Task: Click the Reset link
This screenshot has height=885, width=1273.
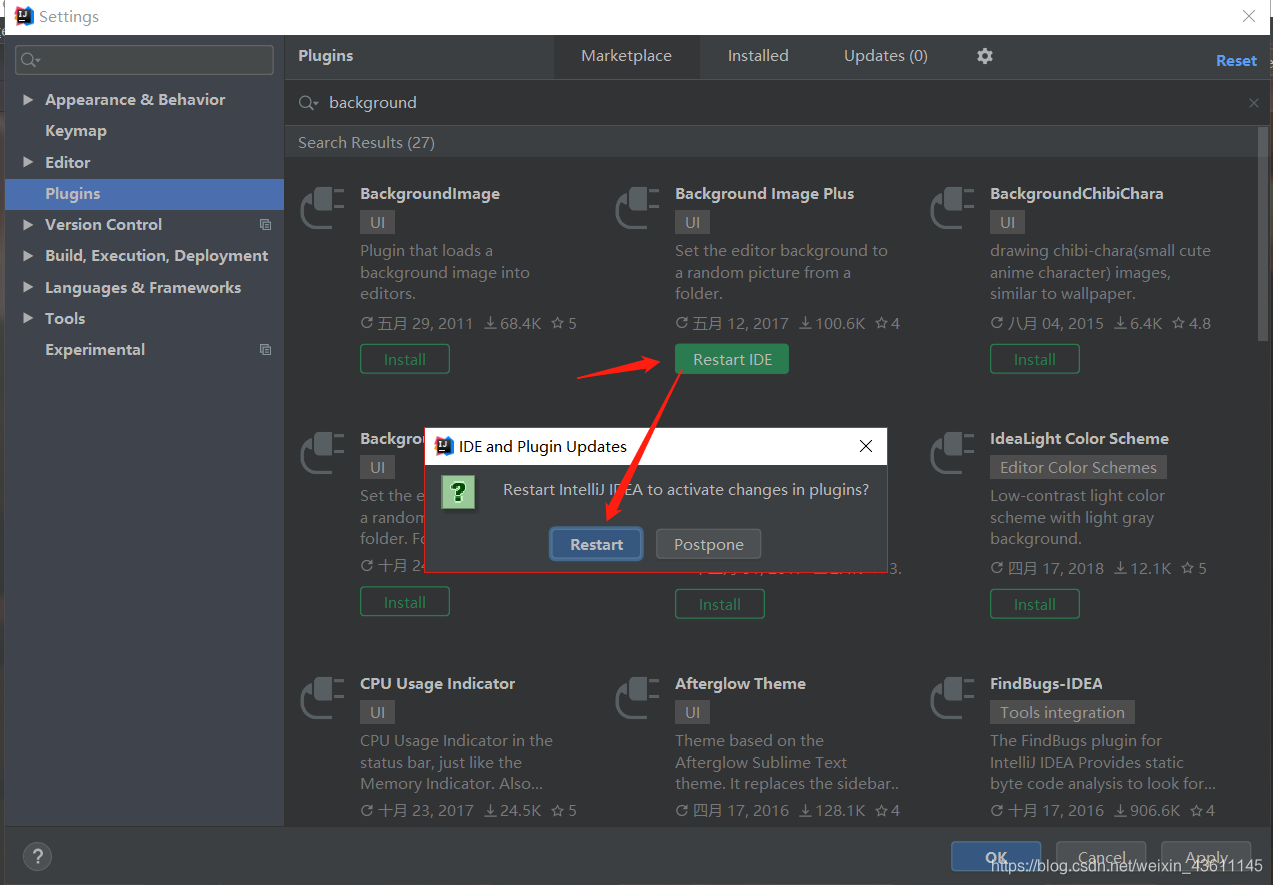Action: pos(1236,61)
